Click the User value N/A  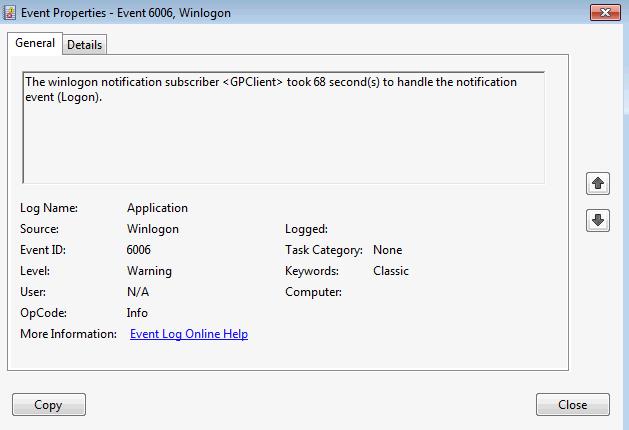[138, 292]
